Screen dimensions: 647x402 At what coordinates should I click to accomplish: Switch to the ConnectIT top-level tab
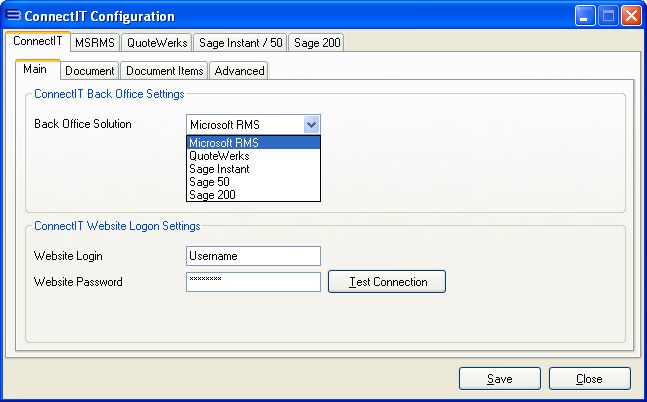pyautogui.click(x=38, y=41)
